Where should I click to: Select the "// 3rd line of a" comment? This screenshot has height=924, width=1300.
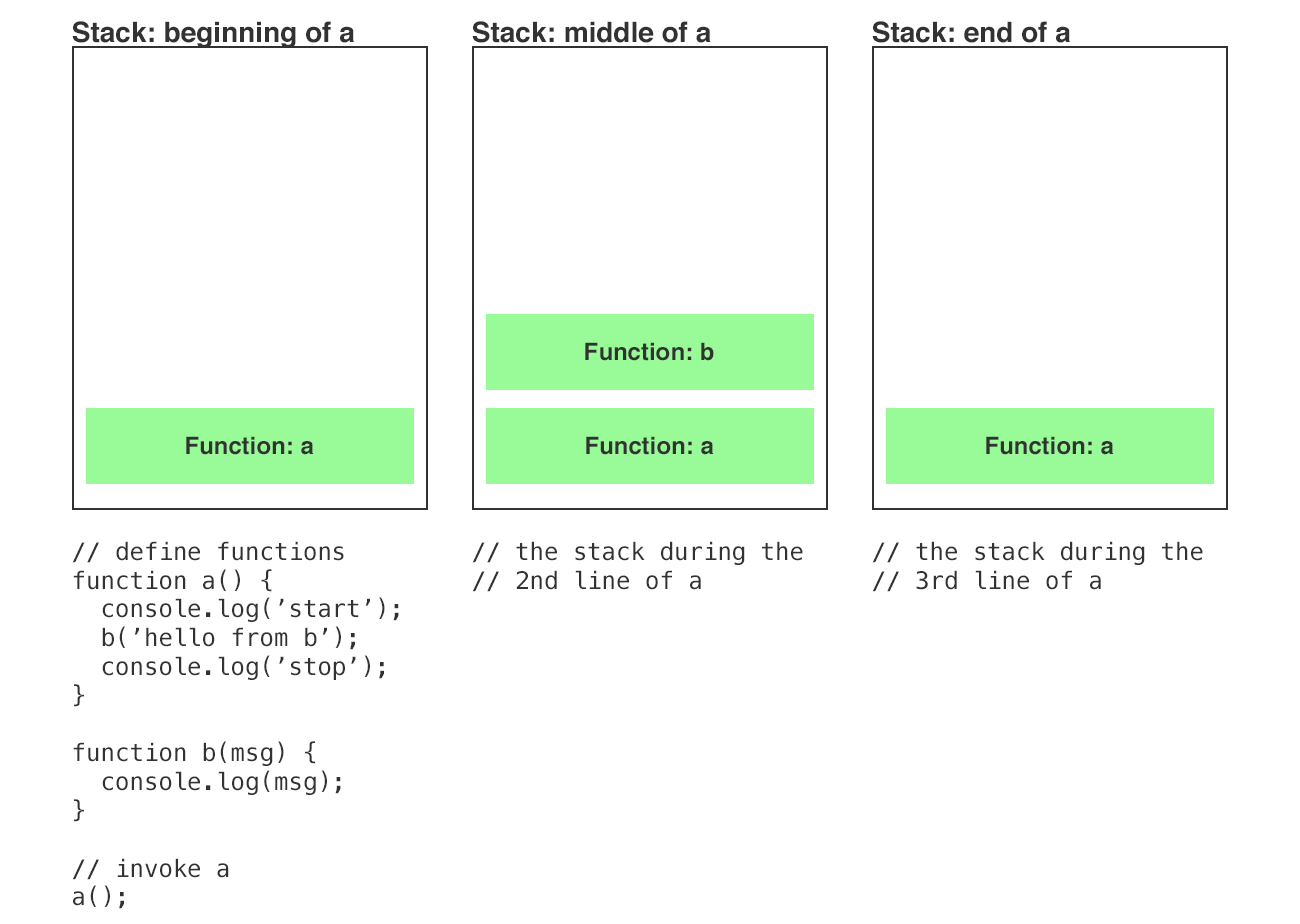coord(987,581)
